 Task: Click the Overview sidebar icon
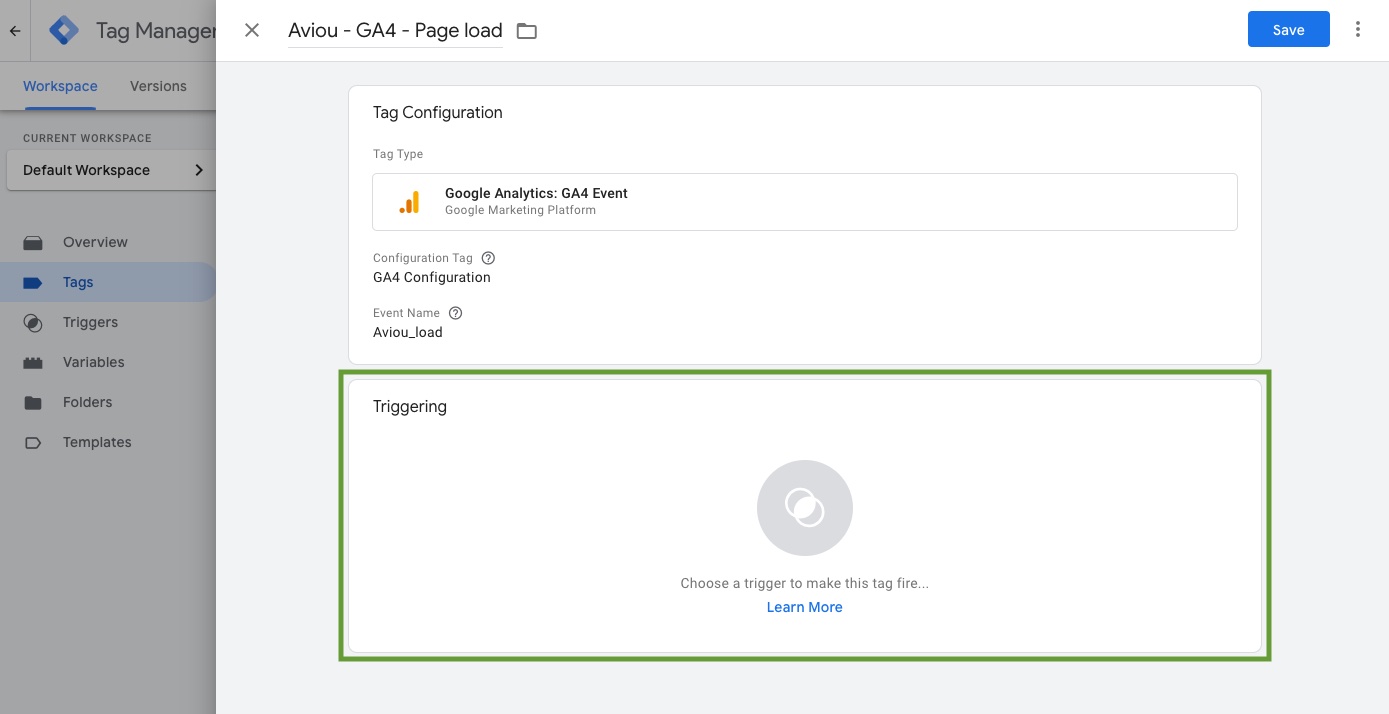click(x=33, y=242)
